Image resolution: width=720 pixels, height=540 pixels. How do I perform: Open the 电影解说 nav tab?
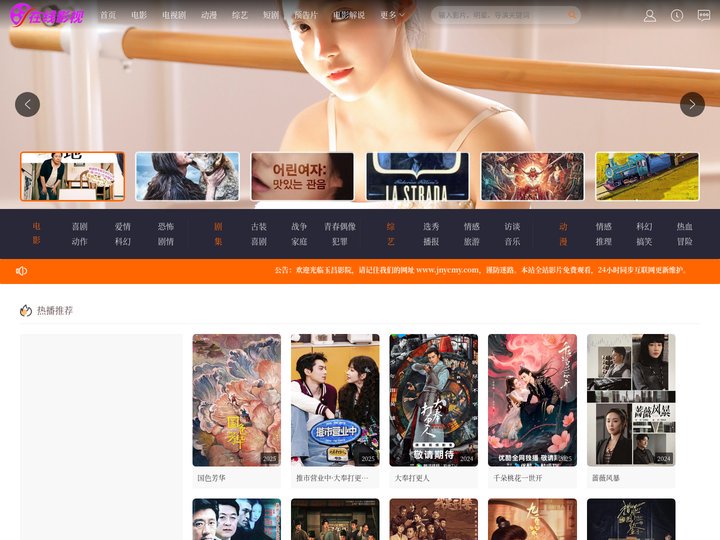[x=349, y=15]
